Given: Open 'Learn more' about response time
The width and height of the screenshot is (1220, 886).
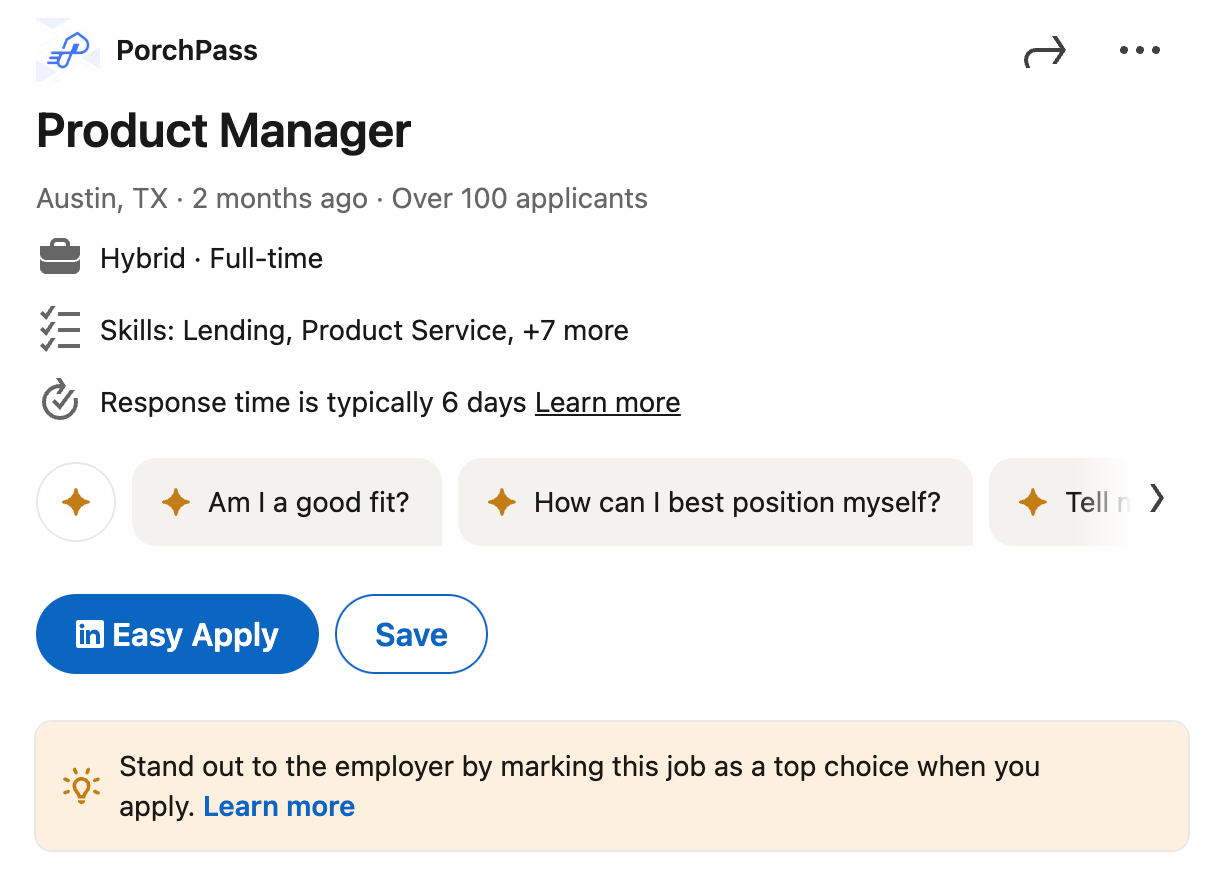Looking at the screenshot, I should (x=607, y=402).
